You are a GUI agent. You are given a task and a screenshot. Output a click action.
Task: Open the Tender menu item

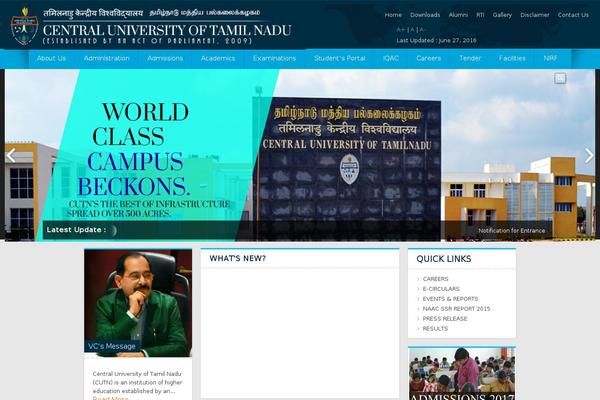coord(470,58)
